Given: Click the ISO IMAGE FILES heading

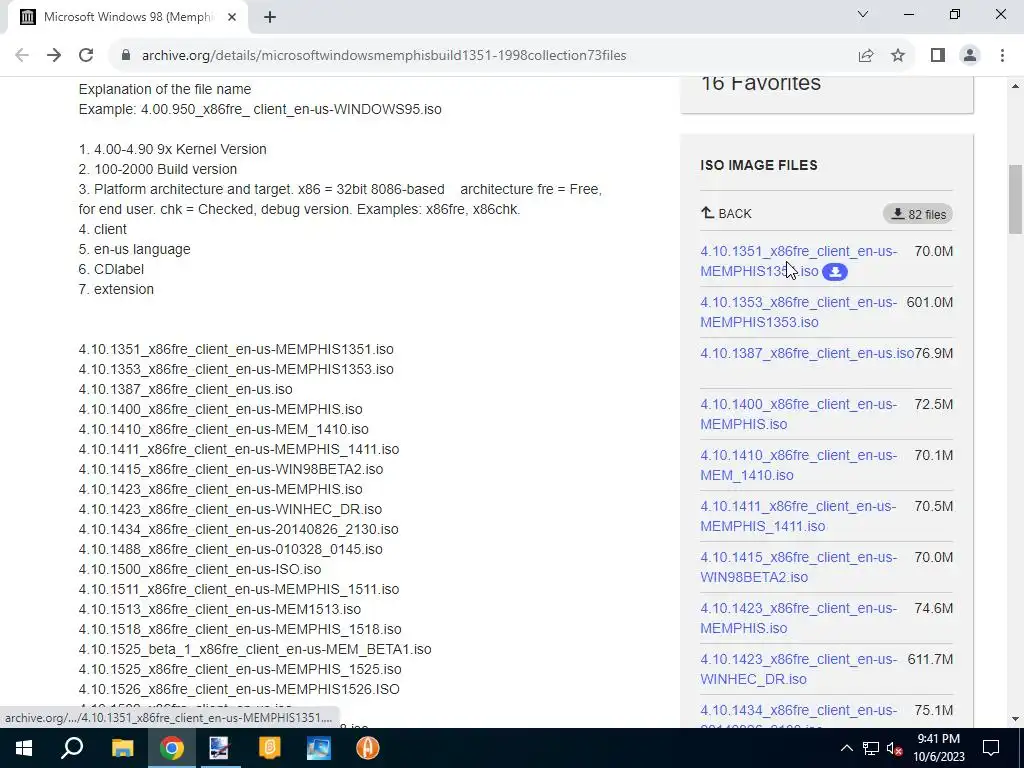Looking at the screenshot, I should (759, 165).
